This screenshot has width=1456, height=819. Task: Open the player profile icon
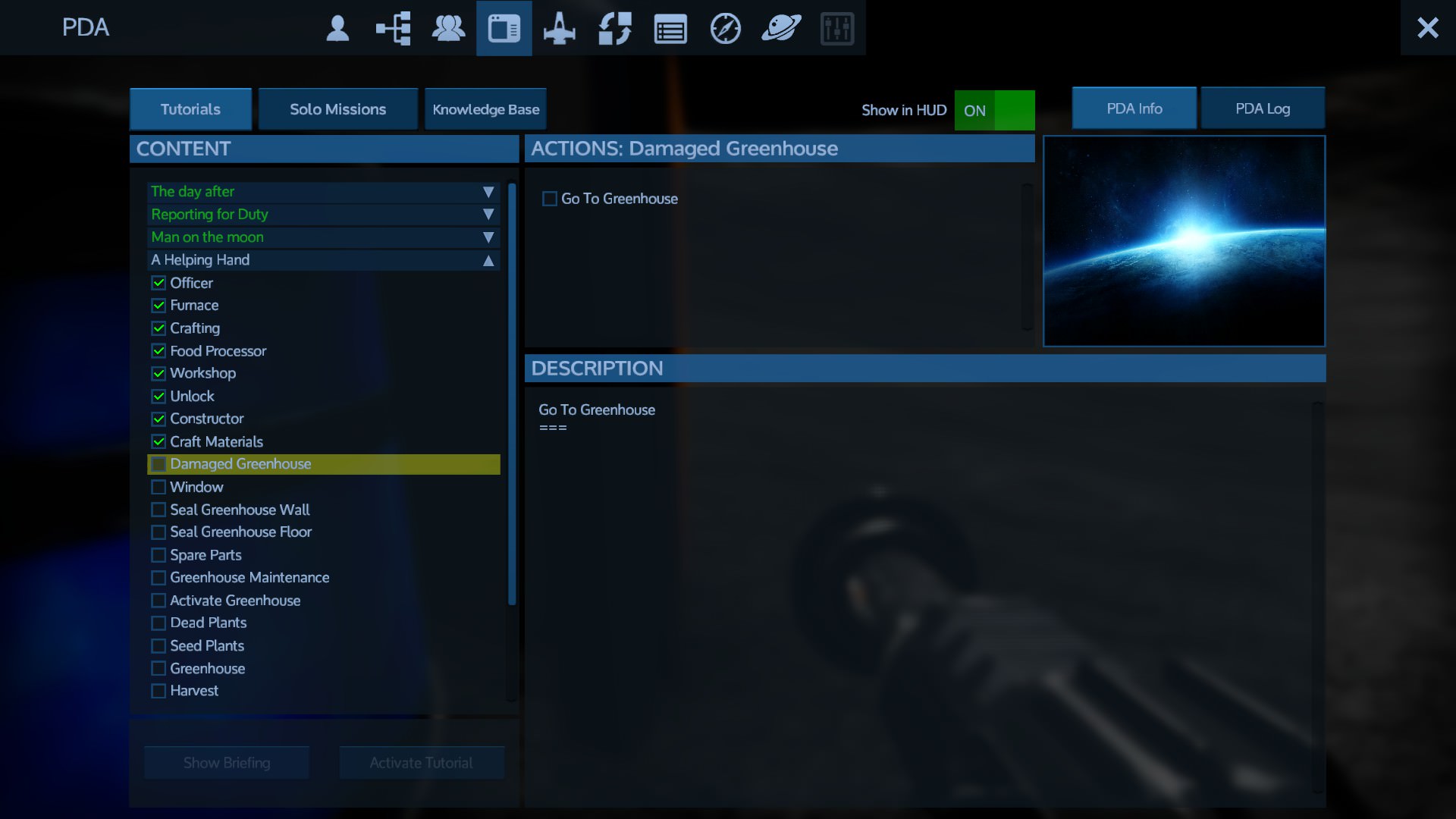[337, 29]
